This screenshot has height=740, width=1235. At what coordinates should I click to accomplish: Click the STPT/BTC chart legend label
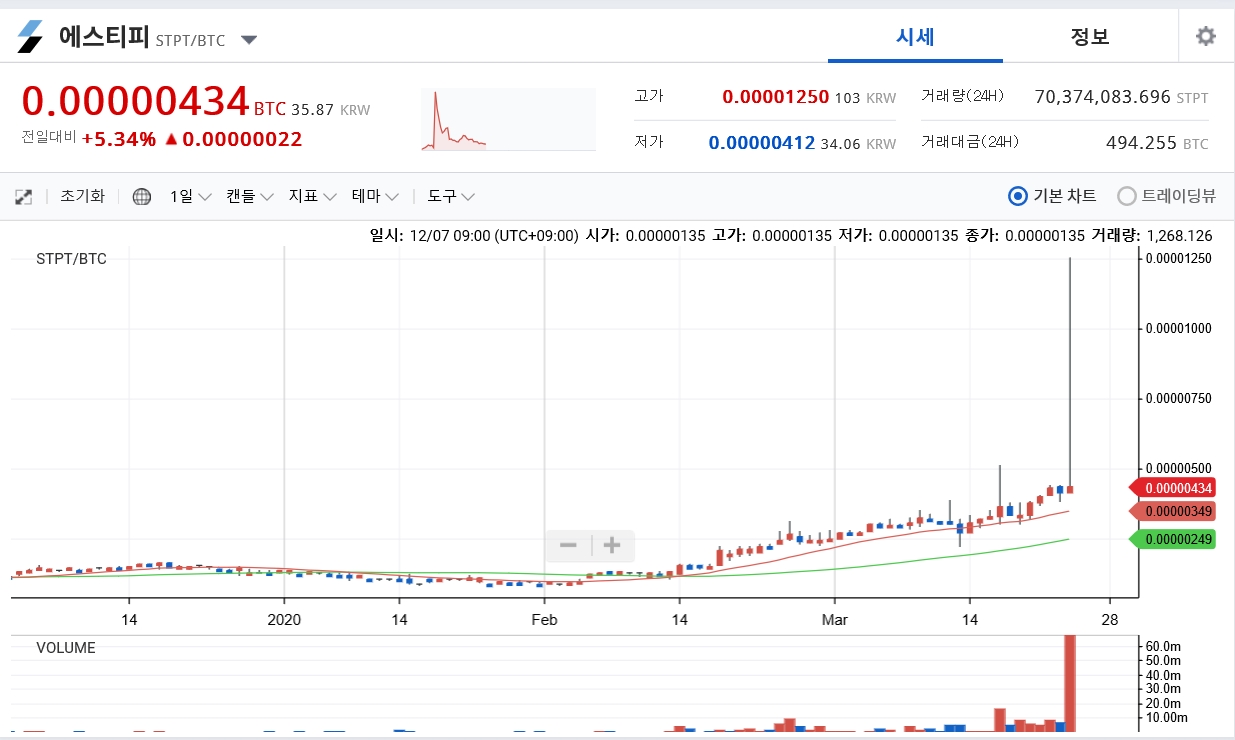(x=71, y=259)
